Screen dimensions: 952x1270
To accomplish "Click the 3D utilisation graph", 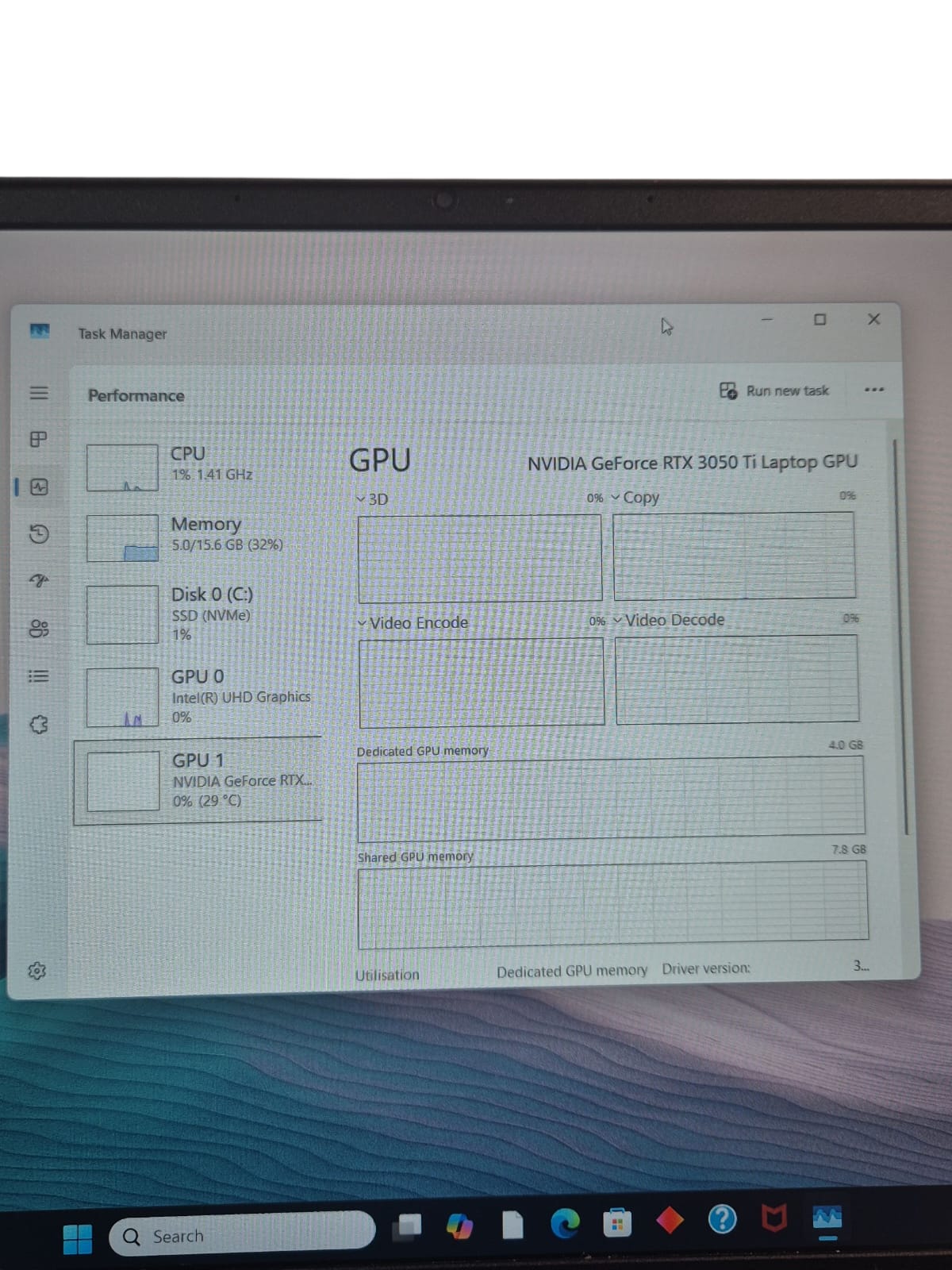I will click(480, 558).
